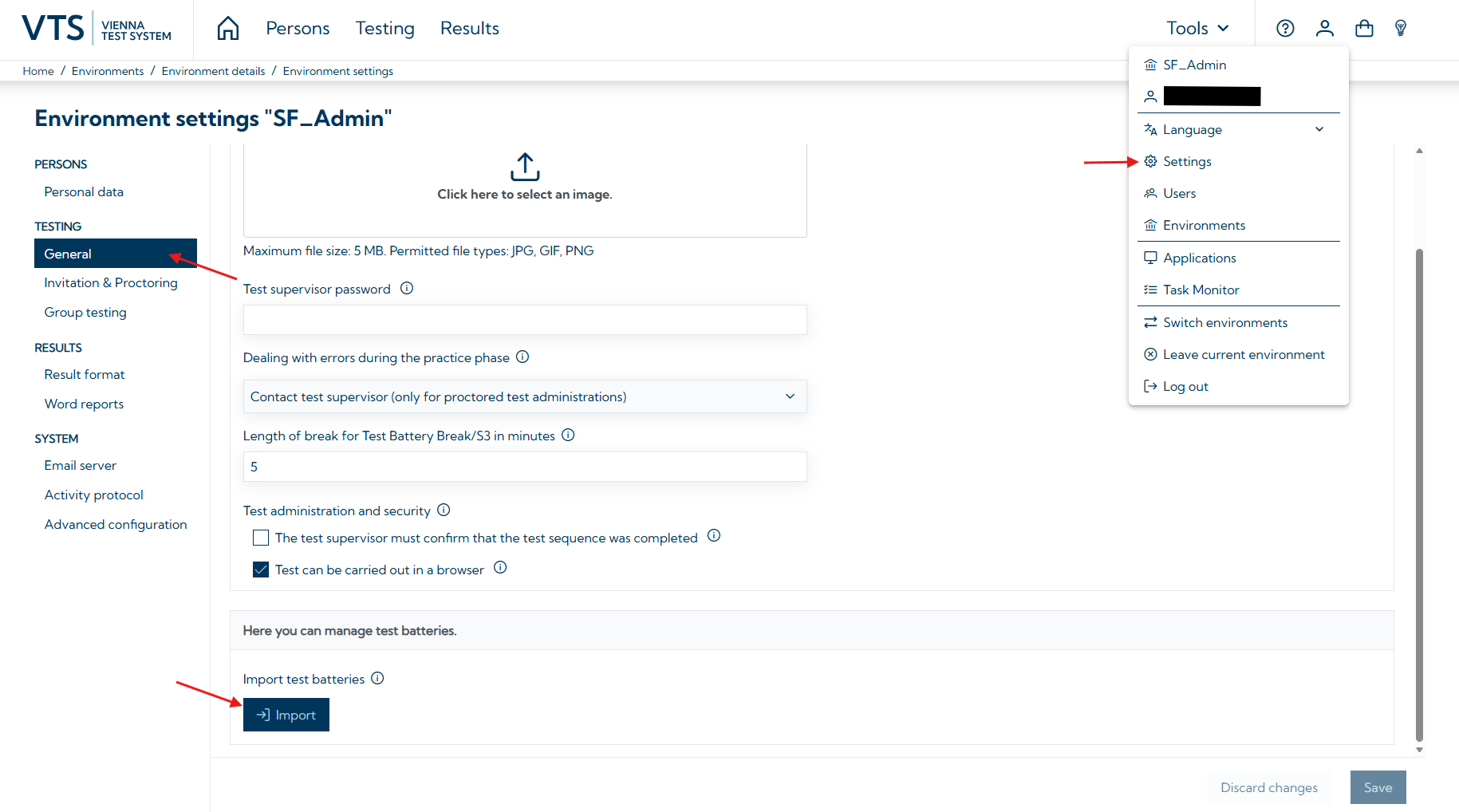Open Persons in the top navigation
Image resolution: width=1459 pixels, height=812 pixels.
[298, 29]
